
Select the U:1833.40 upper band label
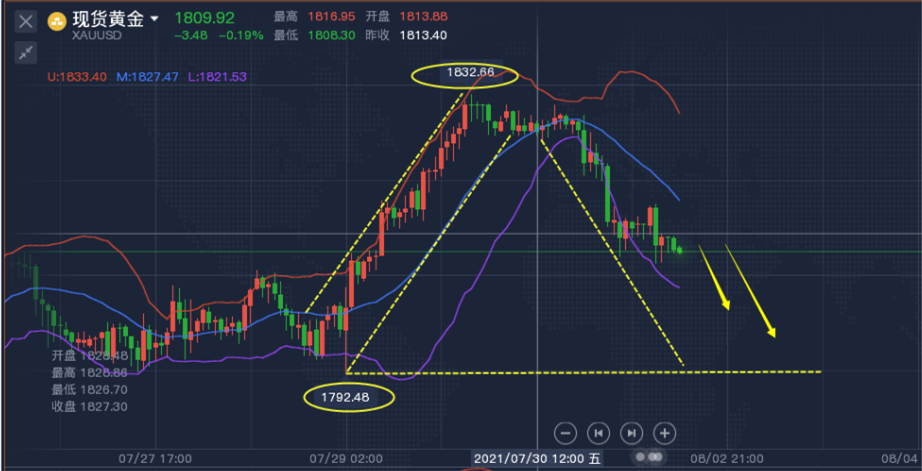pyautogui.click(x=78, y=76)
